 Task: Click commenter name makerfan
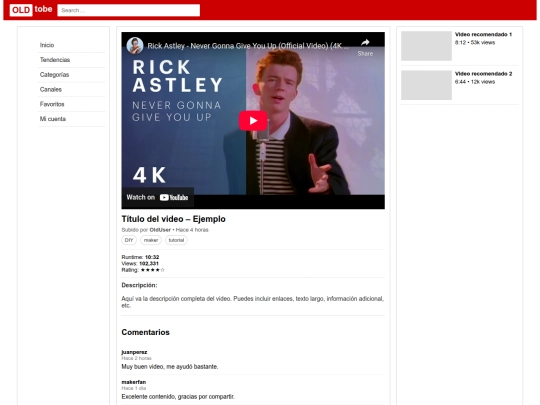[x=134, y=382]
